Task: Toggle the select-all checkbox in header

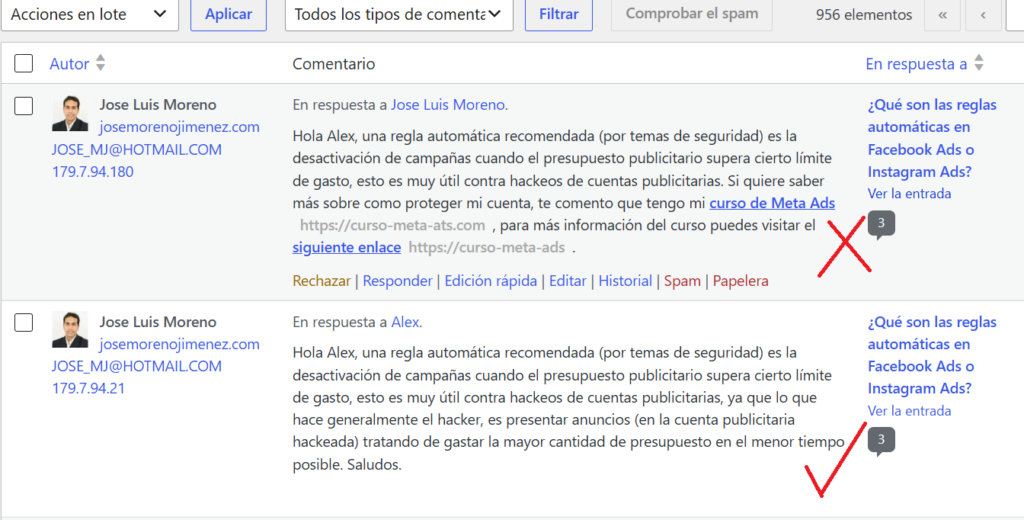Action: (24, 63)
